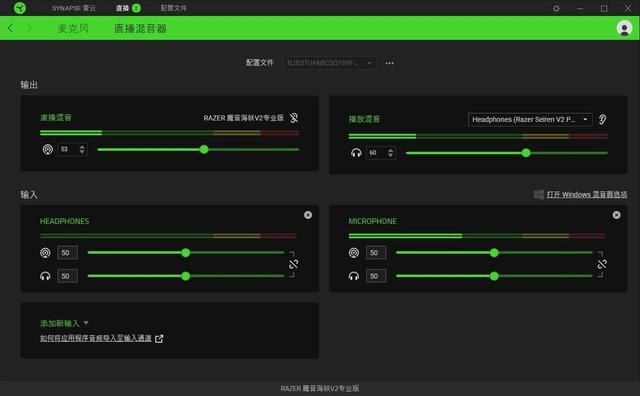Screen dimensions: 640x396
Task: Click the 直播混音 volume slider
Action: (198, 150)
